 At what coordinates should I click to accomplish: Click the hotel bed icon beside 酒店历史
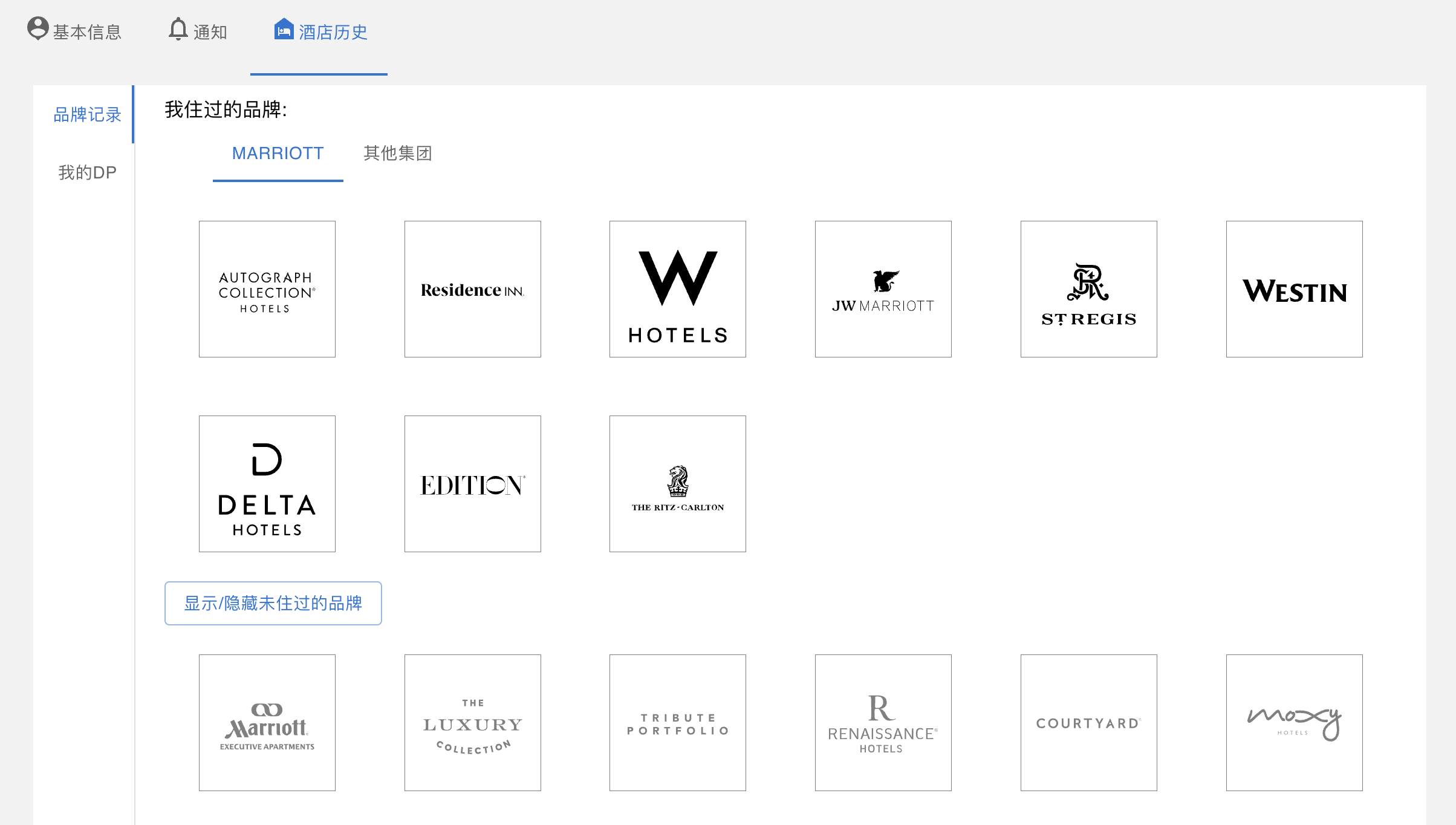(x=284, y=28)
